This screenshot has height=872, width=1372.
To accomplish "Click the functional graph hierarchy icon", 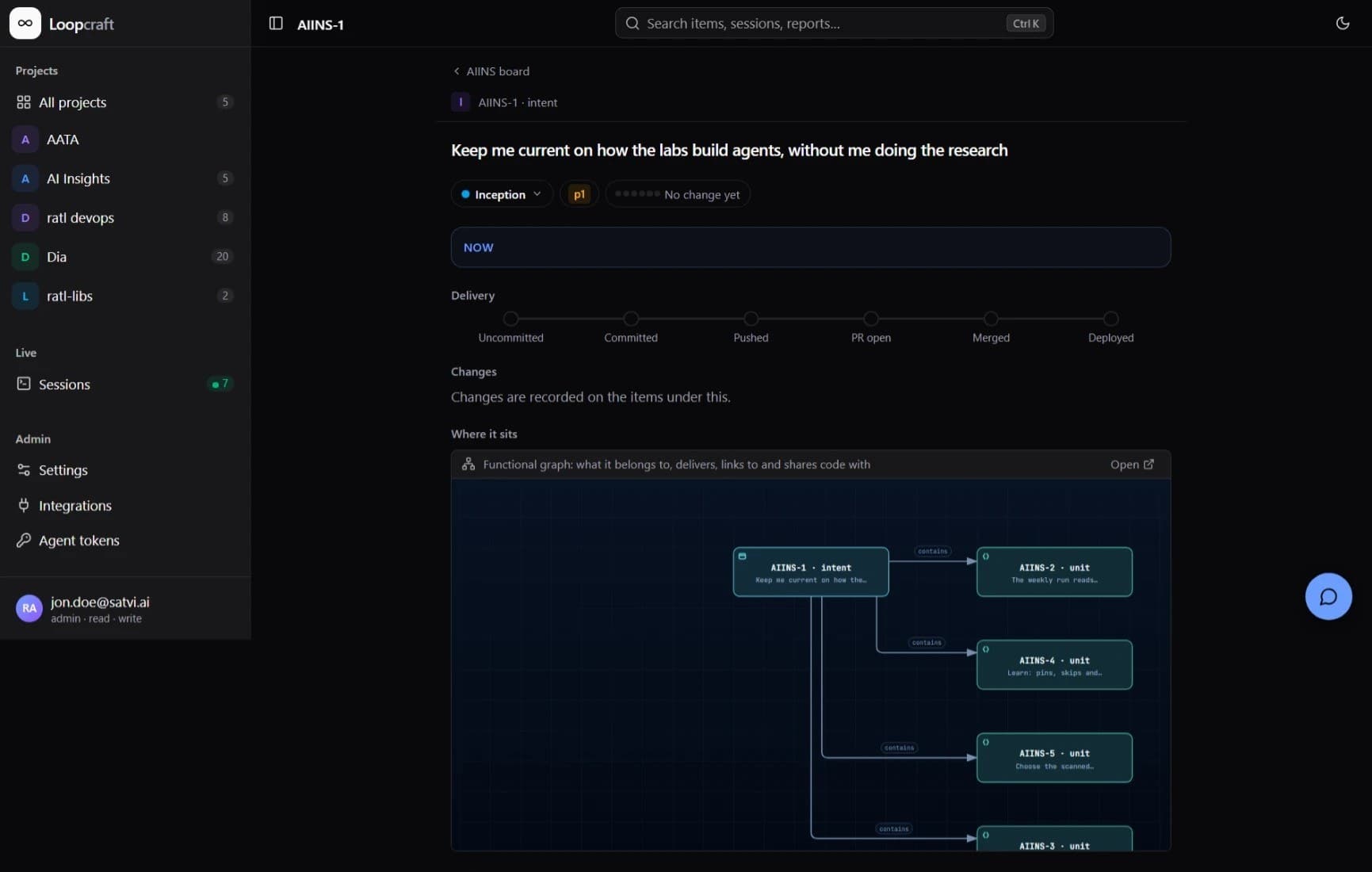I will pos(468,465).
